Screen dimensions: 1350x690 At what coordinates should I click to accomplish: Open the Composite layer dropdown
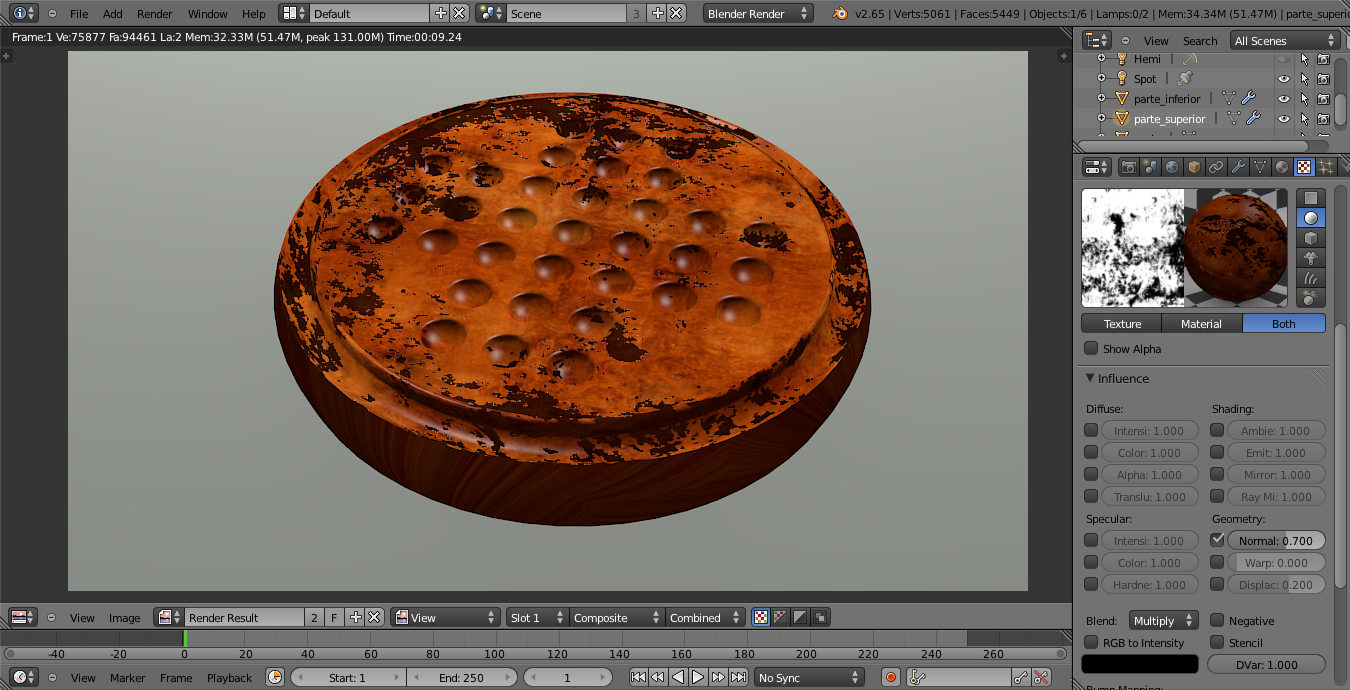click(615, 618)
